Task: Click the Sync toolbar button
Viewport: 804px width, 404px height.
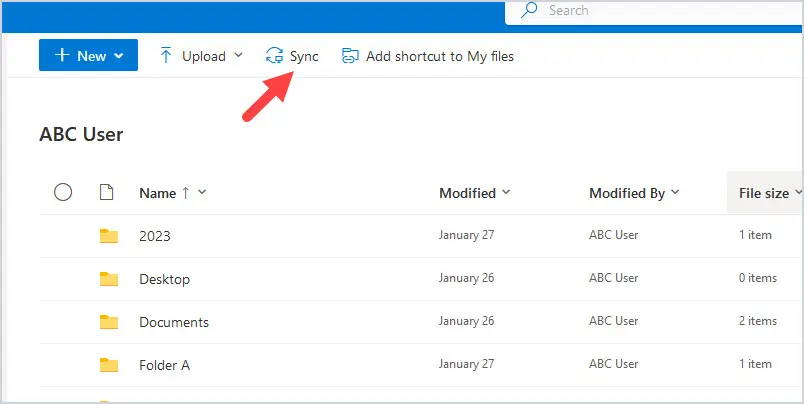Action: pos(292,56)
